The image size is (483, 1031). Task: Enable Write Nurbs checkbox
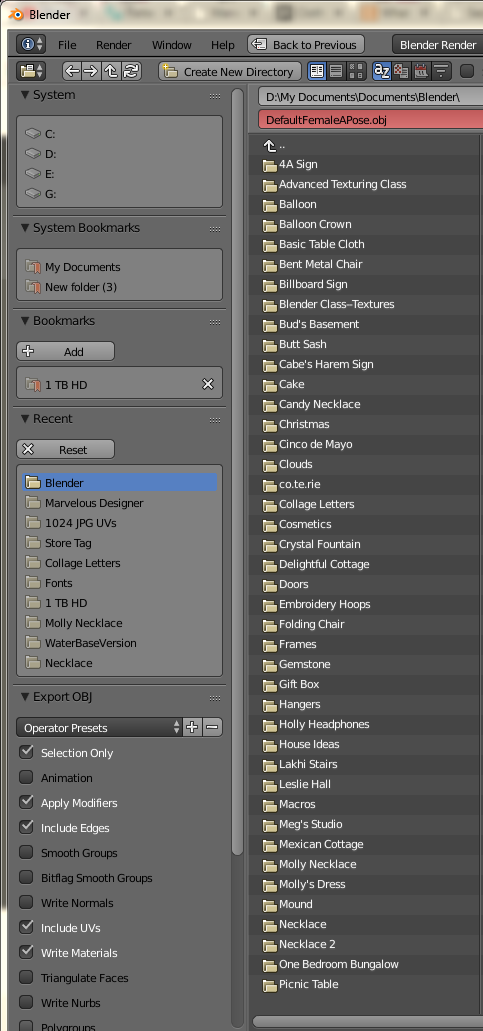click(26, 1002)
